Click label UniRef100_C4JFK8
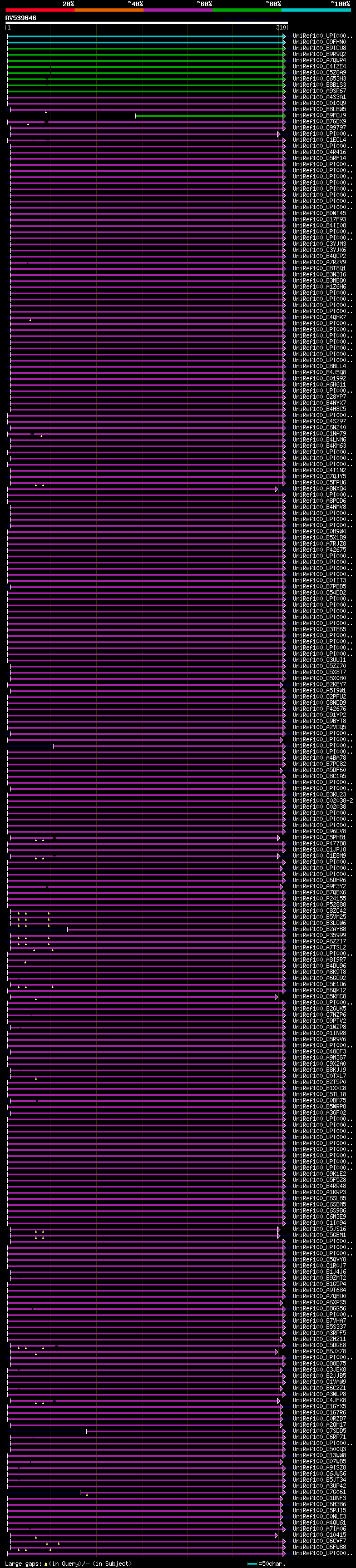This screenshot has height=1568, width=356. coord(319,1400)
